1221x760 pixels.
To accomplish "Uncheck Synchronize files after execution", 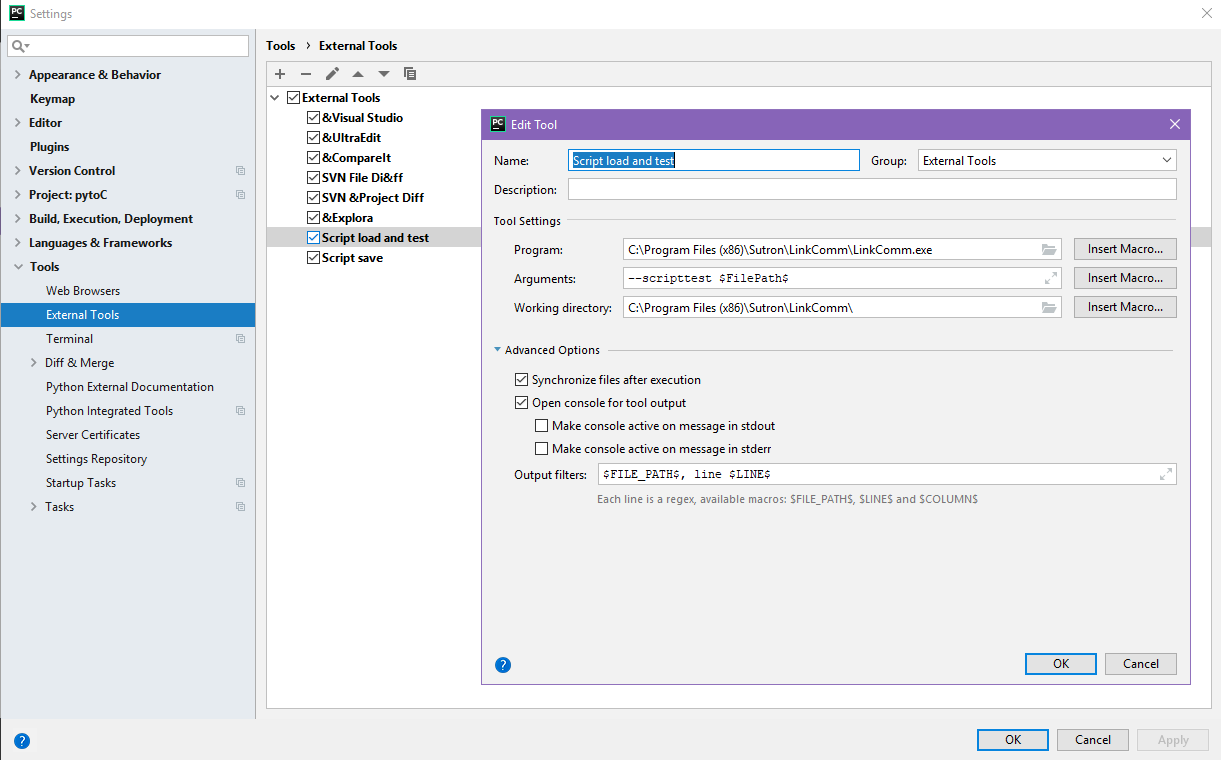I will tap(521, 380).
